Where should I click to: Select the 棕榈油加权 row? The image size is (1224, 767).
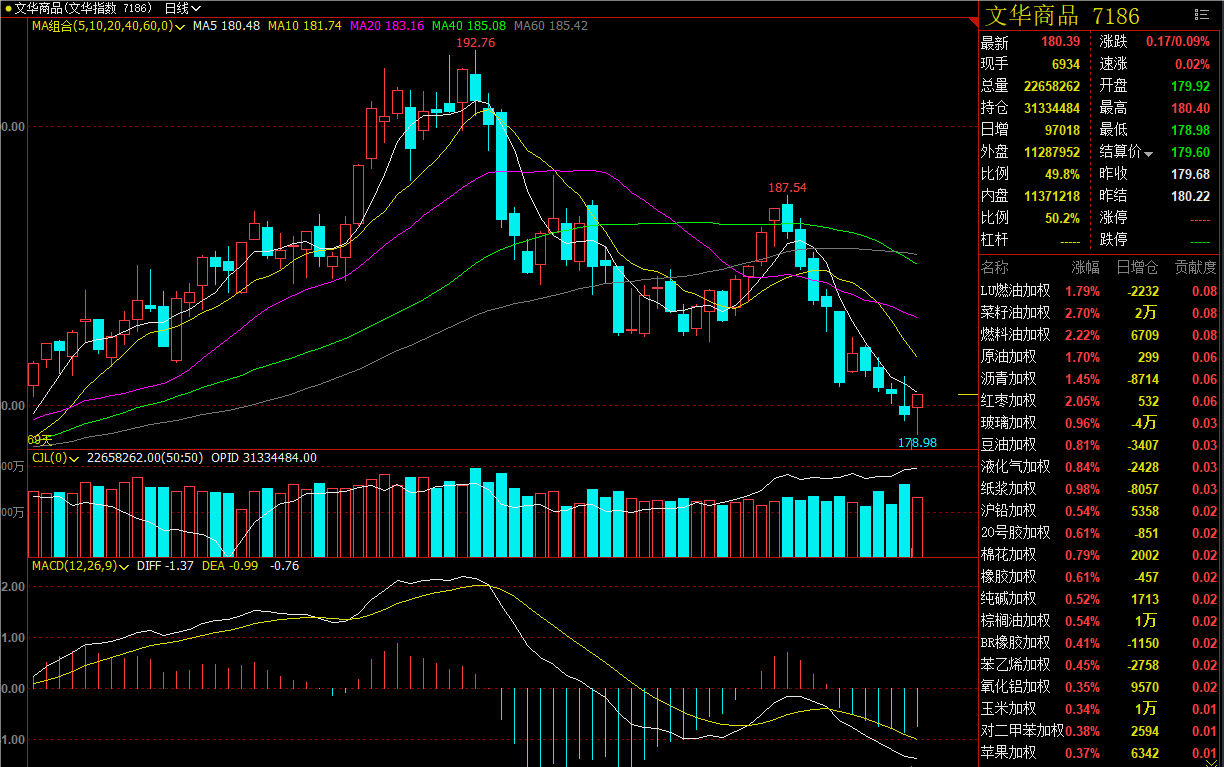point(1099,621)
